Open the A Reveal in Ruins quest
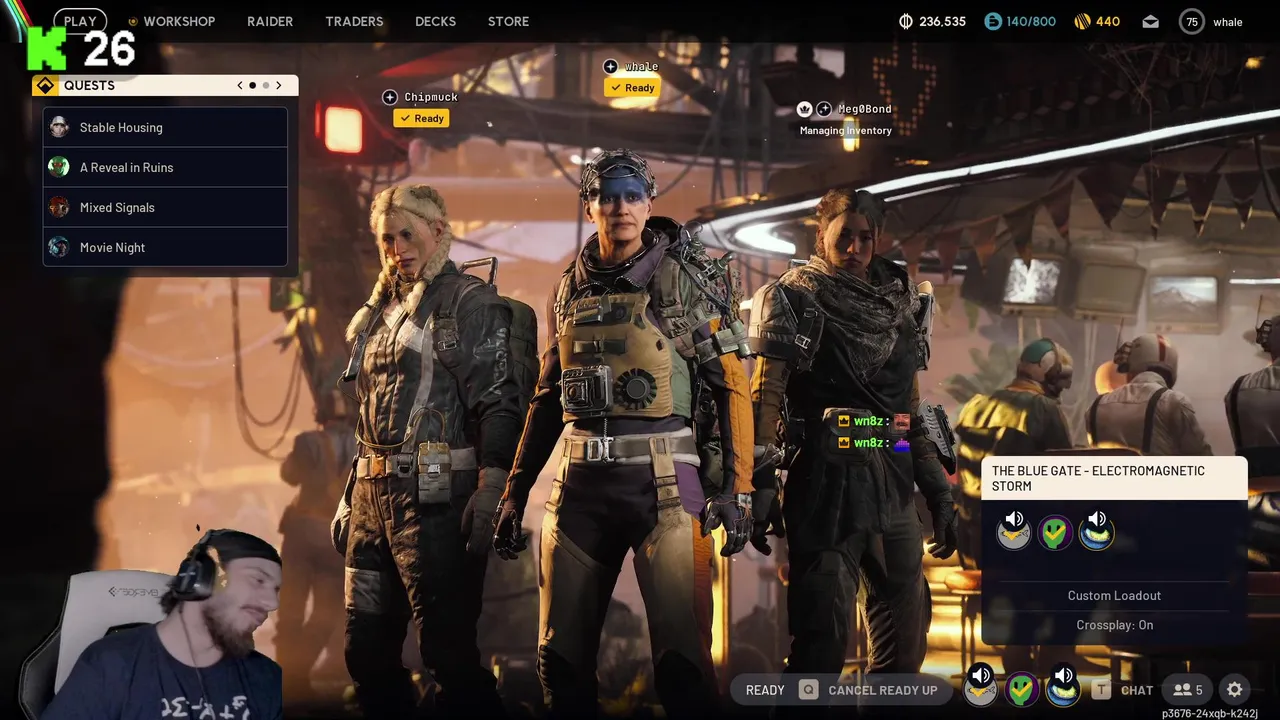Viewport: 1280px width, 720px height. pos(165,167)
